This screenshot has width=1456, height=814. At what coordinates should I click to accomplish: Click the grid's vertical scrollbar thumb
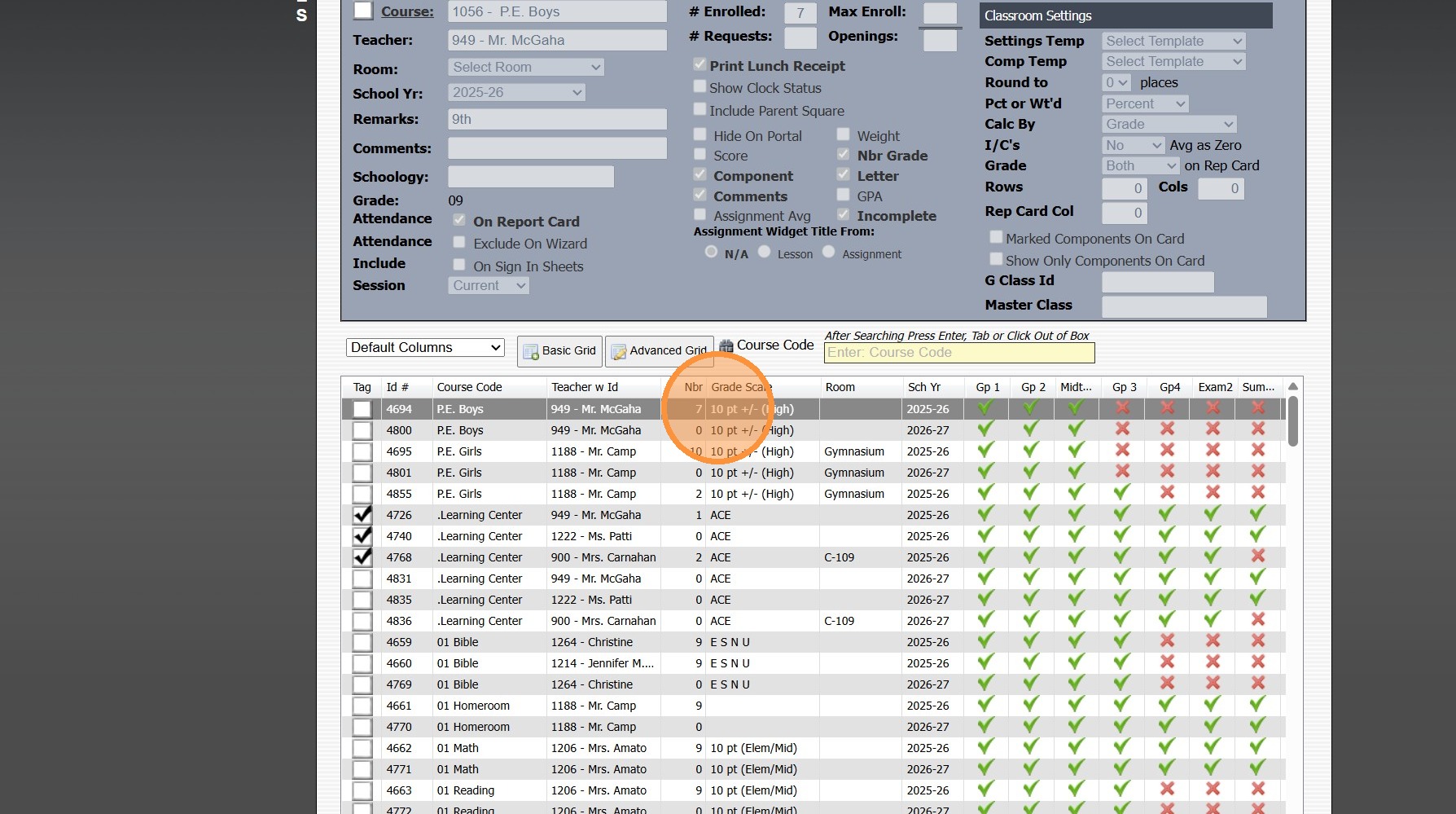(1292, 420)
